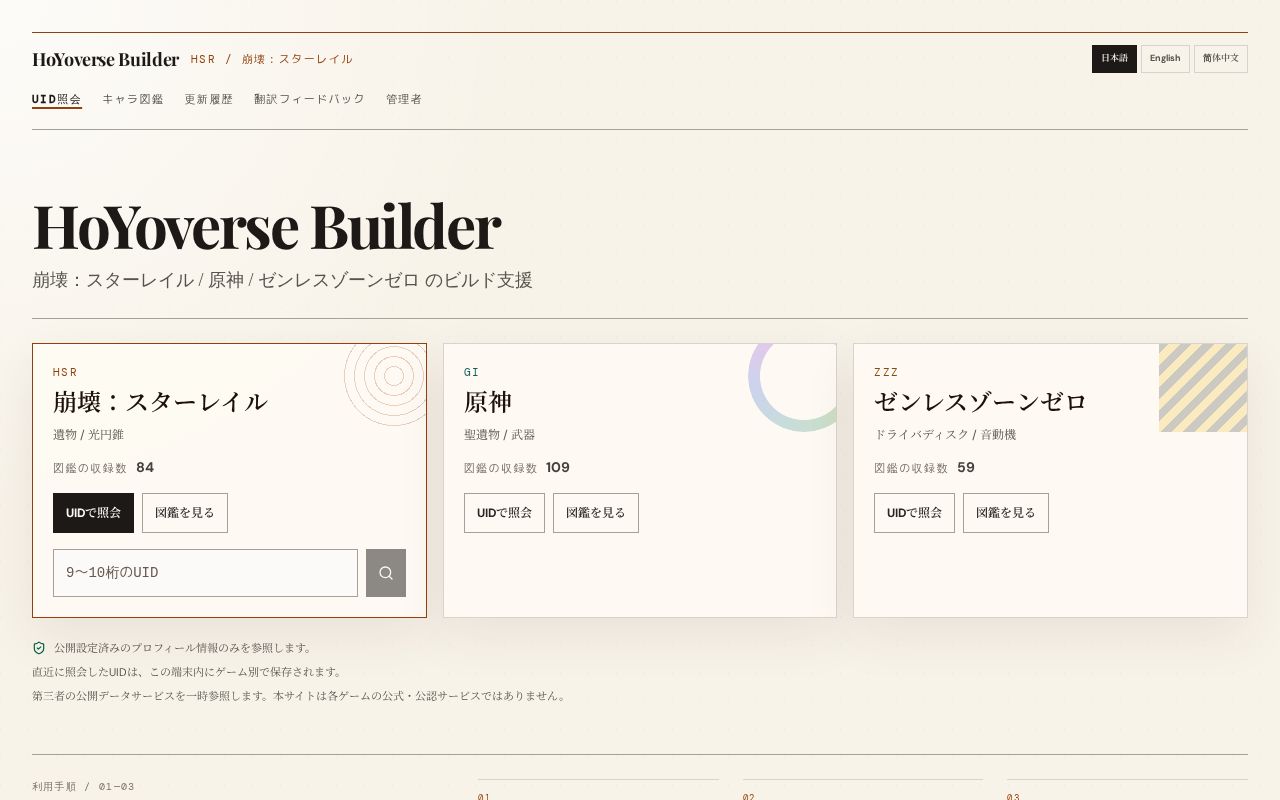
Task: Click the 直近に照会したUID notice line
Action: tap(188, 672)
